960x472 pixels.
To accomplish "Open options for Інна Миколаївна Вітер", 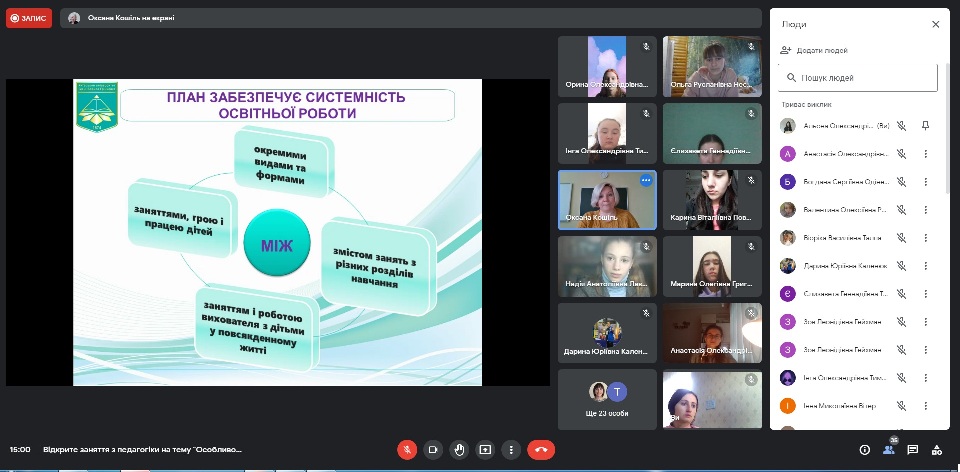I will (x=925, y=405).
